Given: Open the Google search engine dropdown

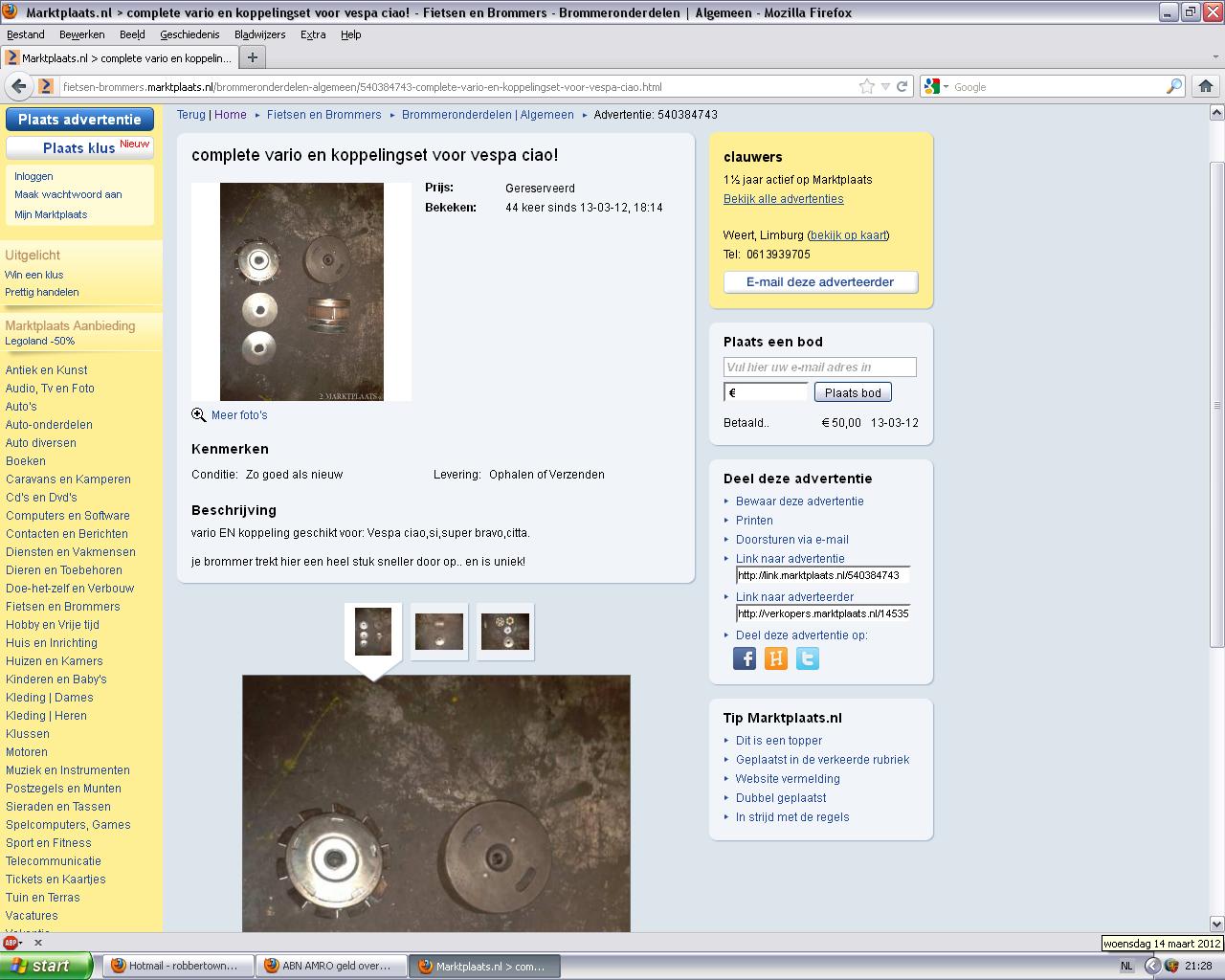Looking at the screenshot, I should [x=938, y=86].
